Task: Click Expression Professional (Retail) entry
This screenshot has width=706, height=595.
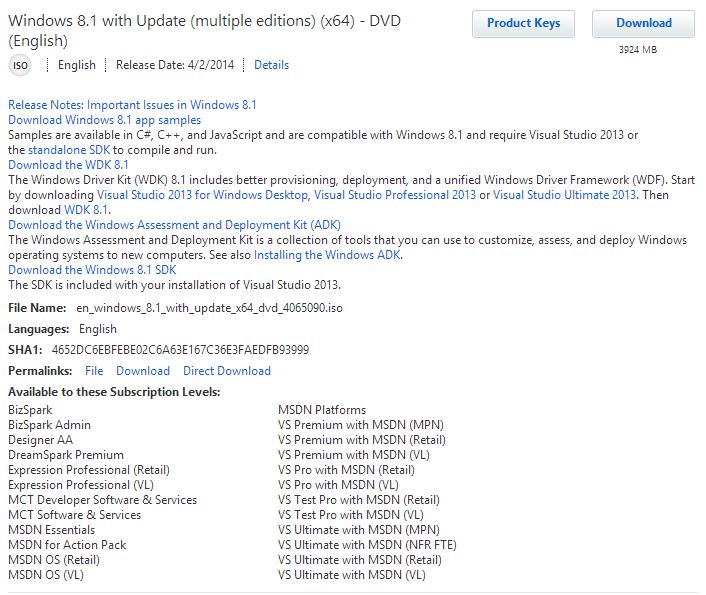Action: (x=89, y=470)
